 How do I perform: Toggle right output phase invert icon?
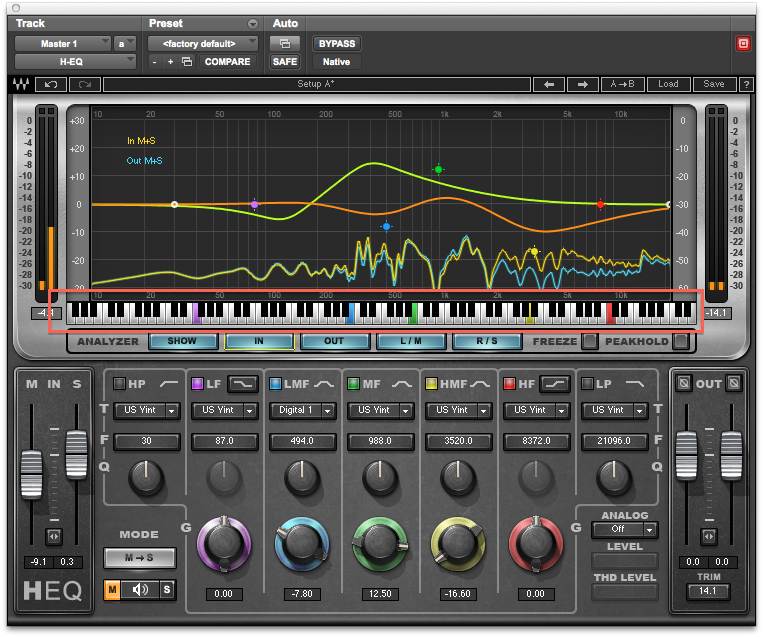[x=734, y=383]
